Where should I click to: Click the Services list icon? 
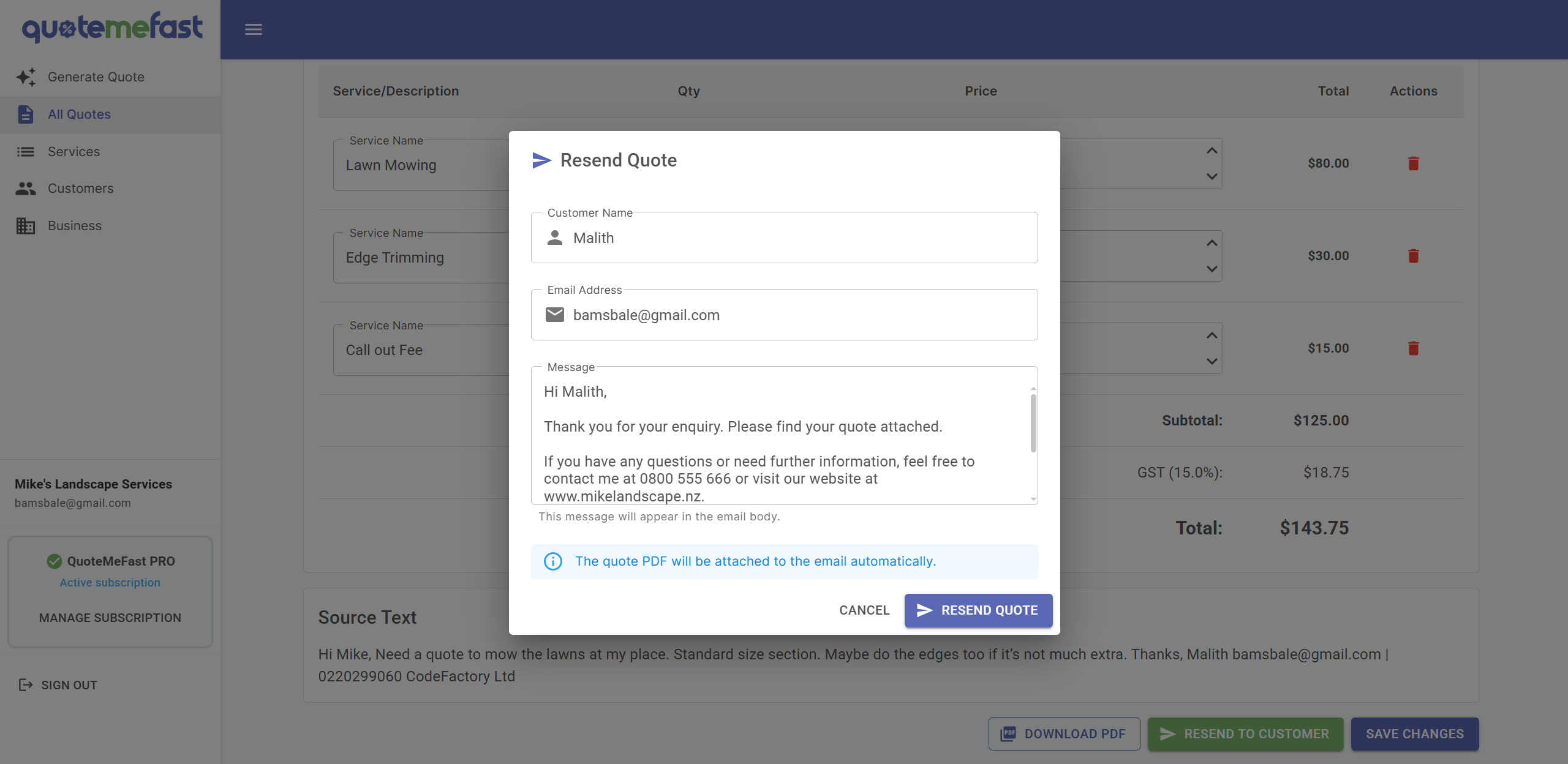point(26,152)
